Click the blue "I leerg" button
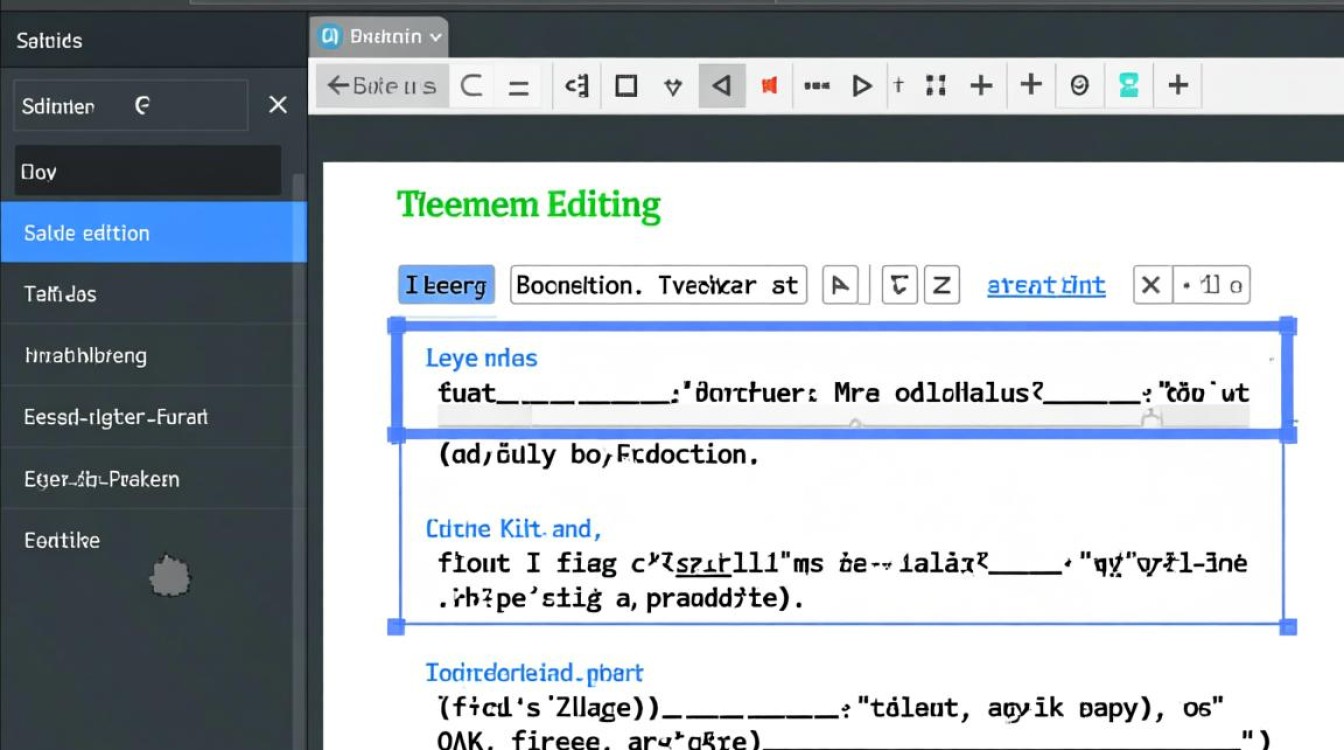This screenshot has width=1344, height=750. pos(446,286)
